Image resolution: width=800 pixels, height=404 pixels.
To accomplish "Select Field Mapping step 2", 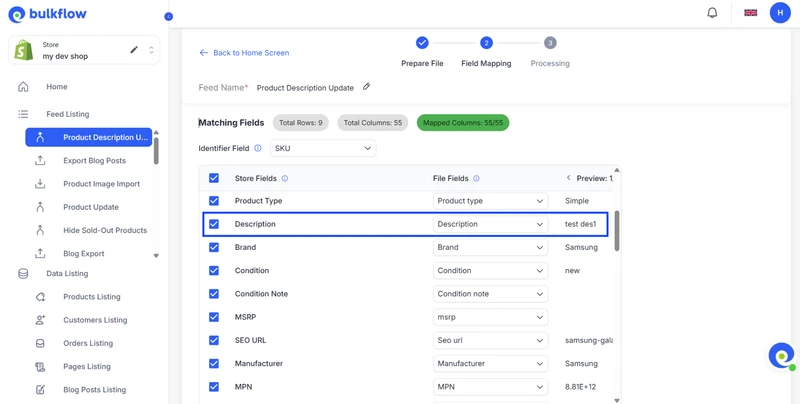I will (x=486, y=53).
